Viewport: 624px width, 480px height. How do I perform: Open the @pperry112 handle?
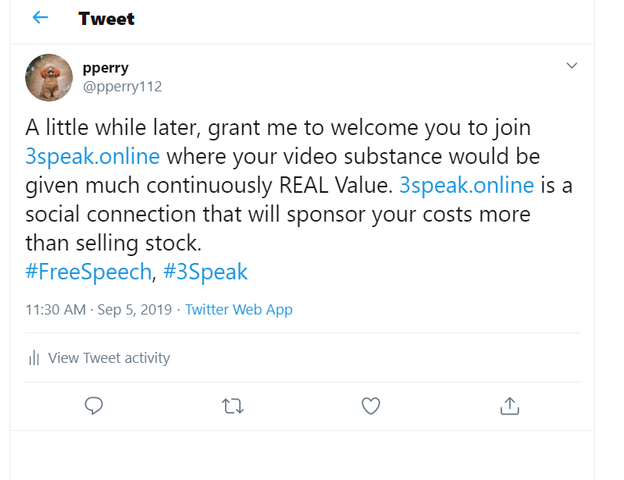(x=121, y=86)
